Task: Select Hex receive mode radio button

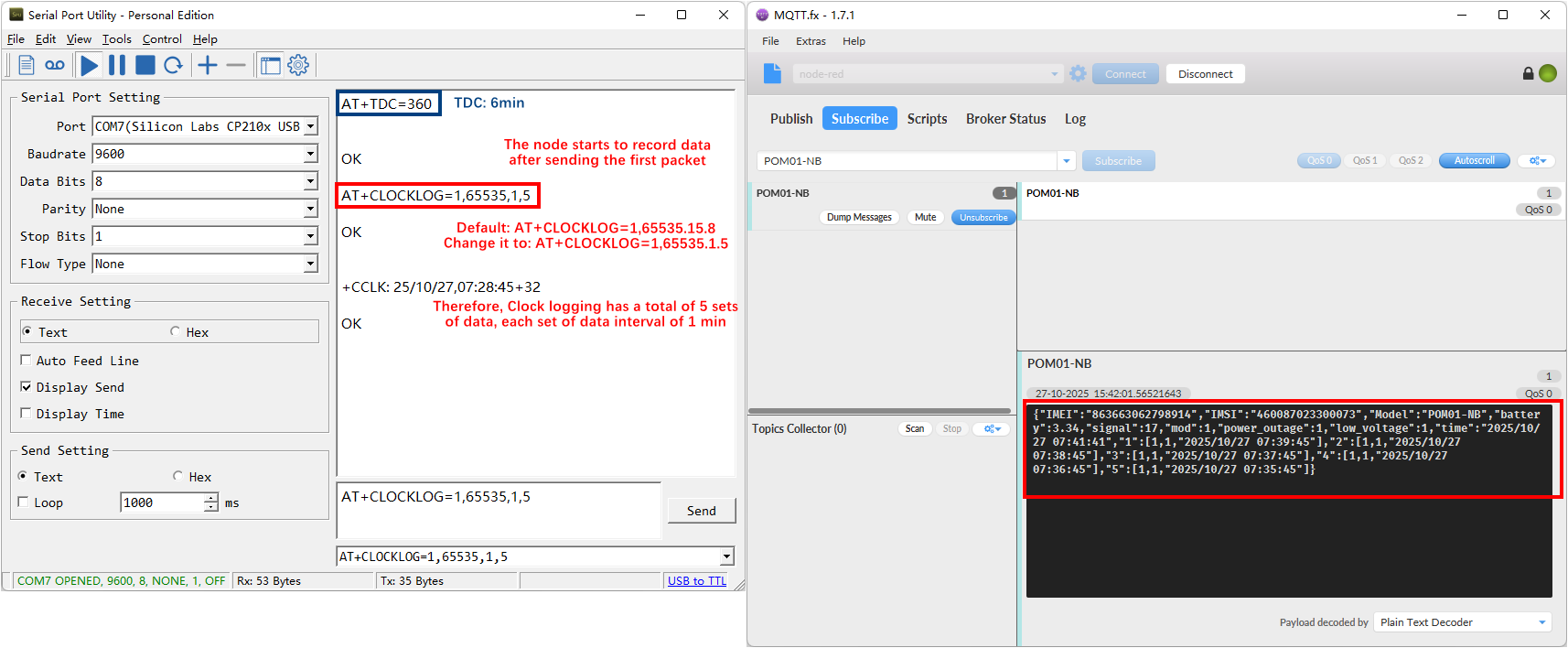Action: click(175, 331)
